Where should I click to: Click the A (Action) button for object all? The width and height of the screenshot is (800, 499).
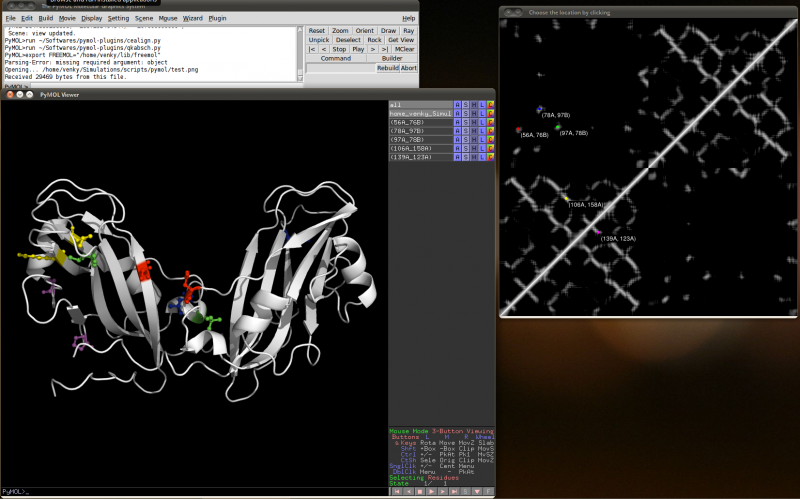pyautogui.click(x=458, y=105)
